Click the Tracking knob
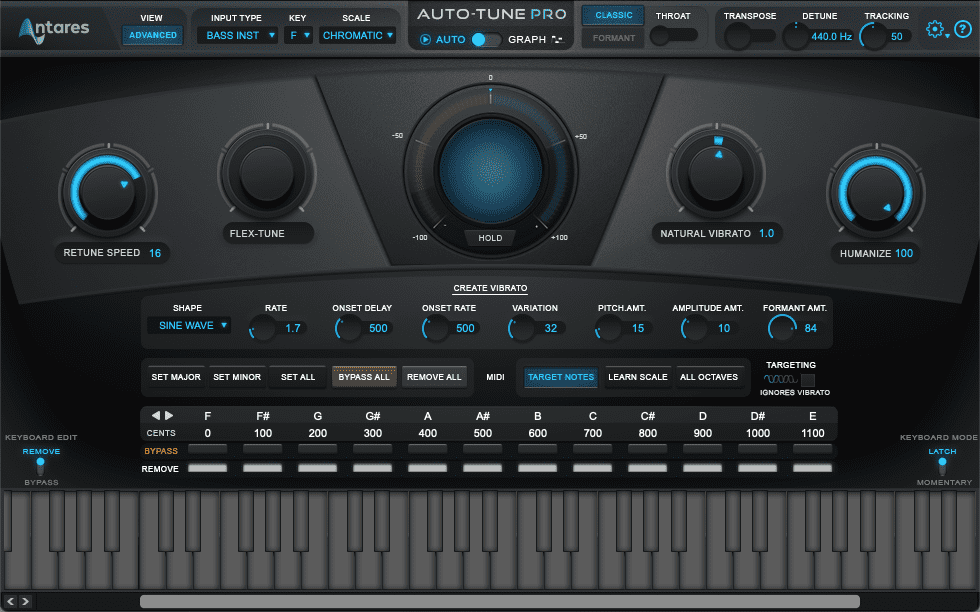 [872, 36]
